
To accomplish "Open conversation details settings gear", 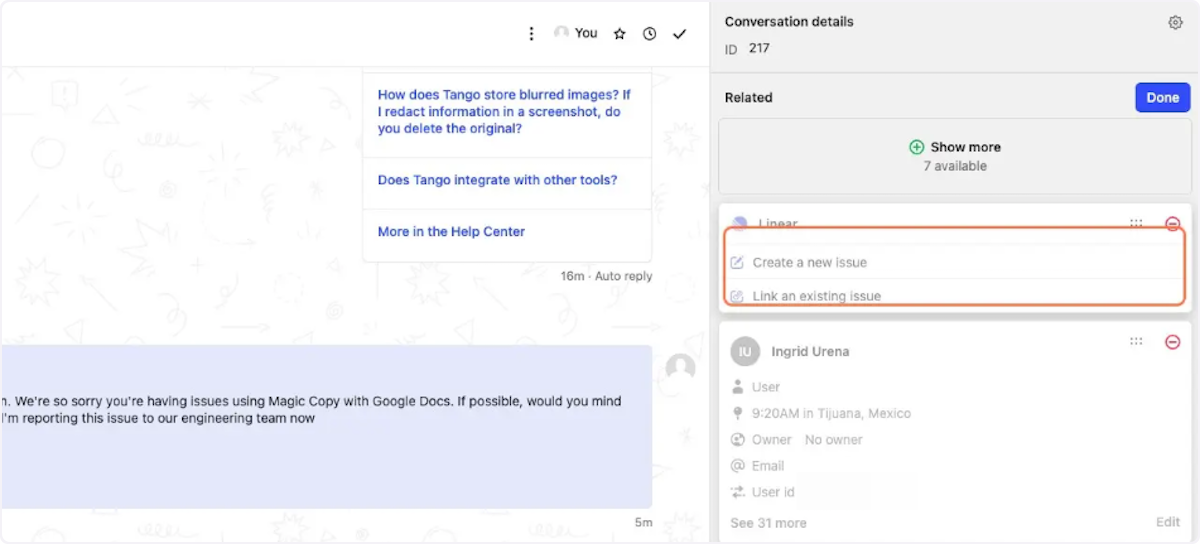I will point(1176,22).
